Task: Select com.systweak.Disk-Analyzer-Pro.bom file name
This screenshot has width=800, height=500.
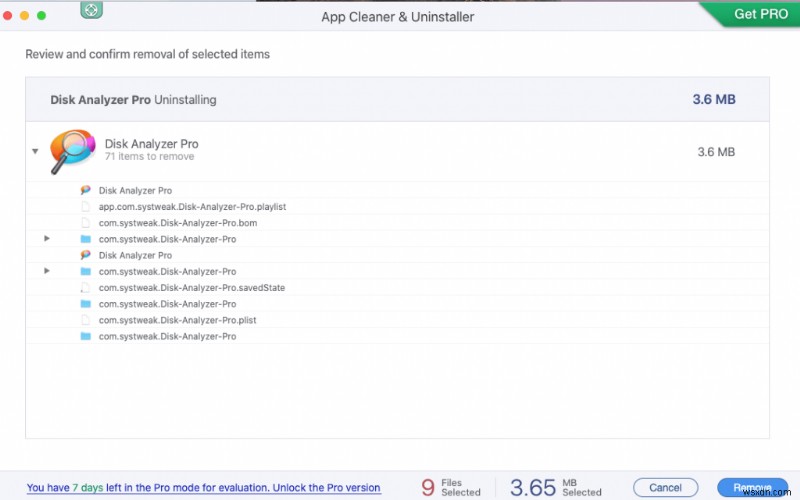Action: (178, 223)
